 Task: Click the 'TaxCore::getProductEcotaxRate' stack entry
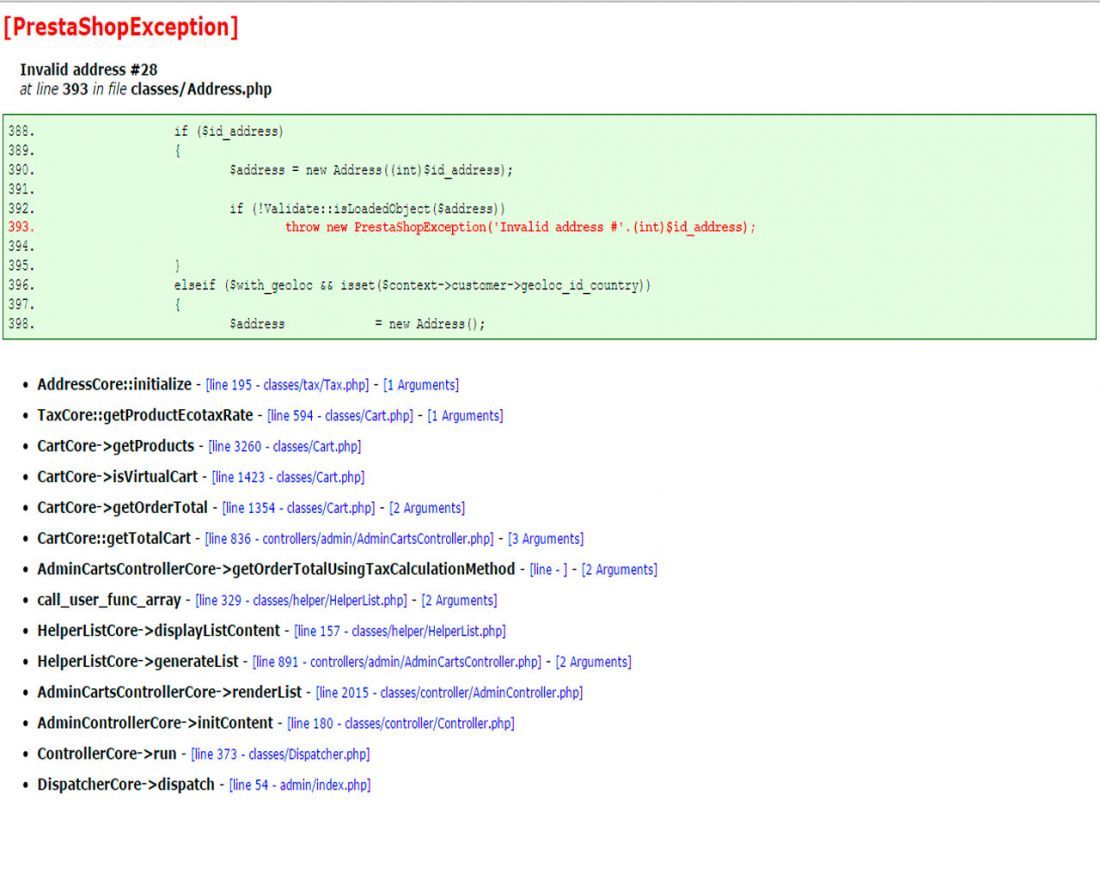[145, 416]
